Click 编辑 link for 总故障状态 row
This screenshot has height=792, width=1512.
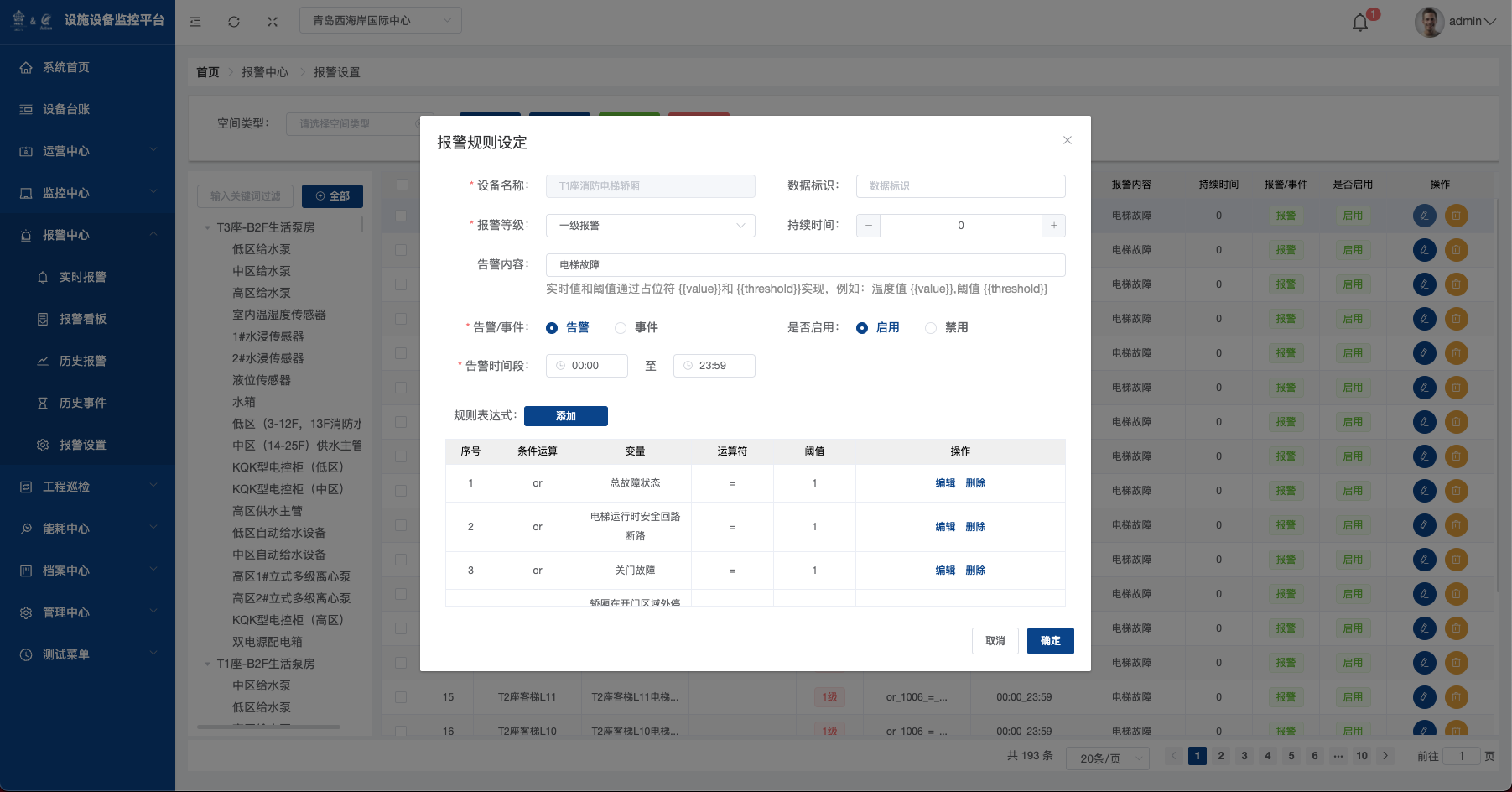click(945, 483)
